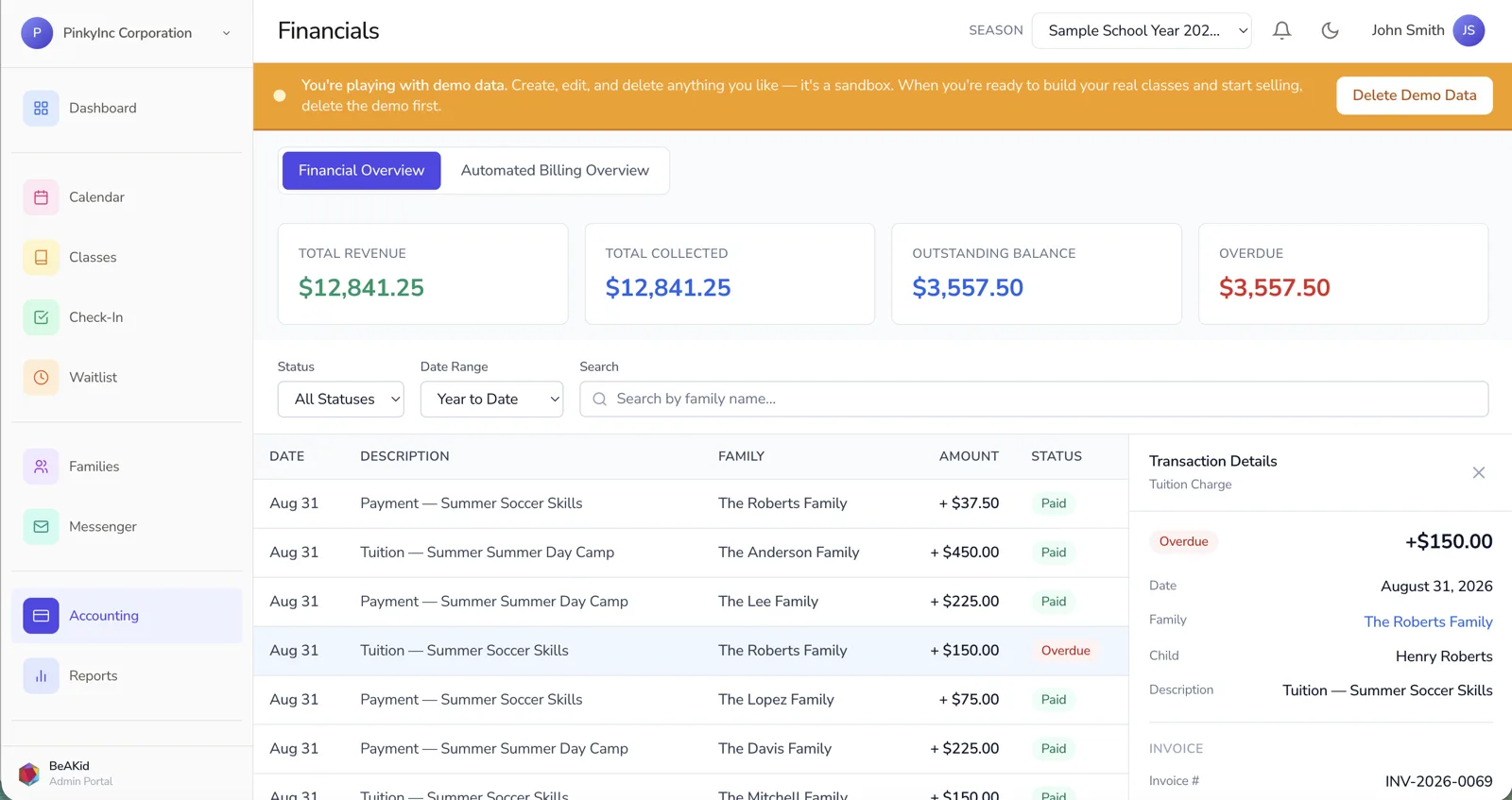Click the Overdue status badge in table

pyautogui.click(x=1065, y=651)
